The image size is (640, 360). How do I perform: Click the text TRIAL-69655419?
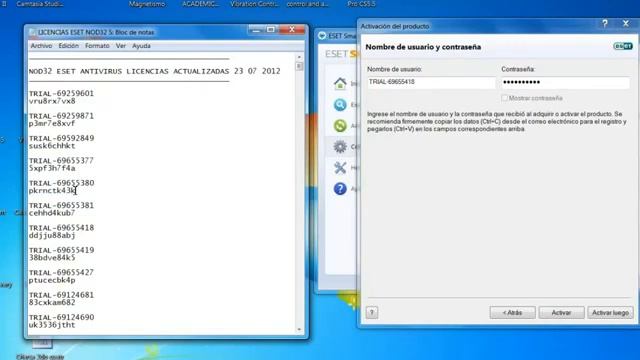[x=61, y=250]
